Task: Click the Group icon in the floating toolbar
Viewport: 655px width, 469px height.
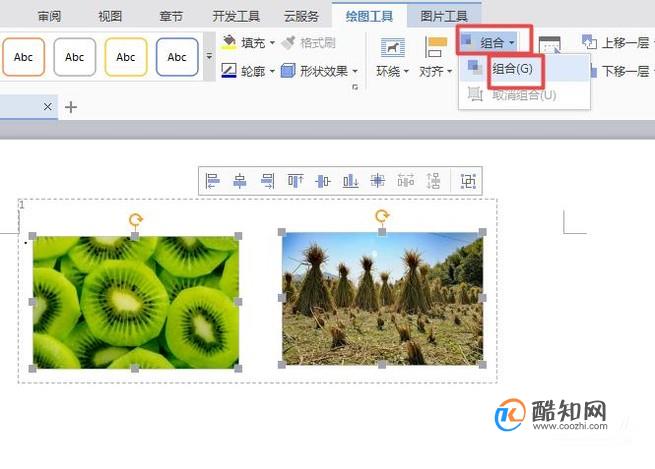Action: pos(468,181)
